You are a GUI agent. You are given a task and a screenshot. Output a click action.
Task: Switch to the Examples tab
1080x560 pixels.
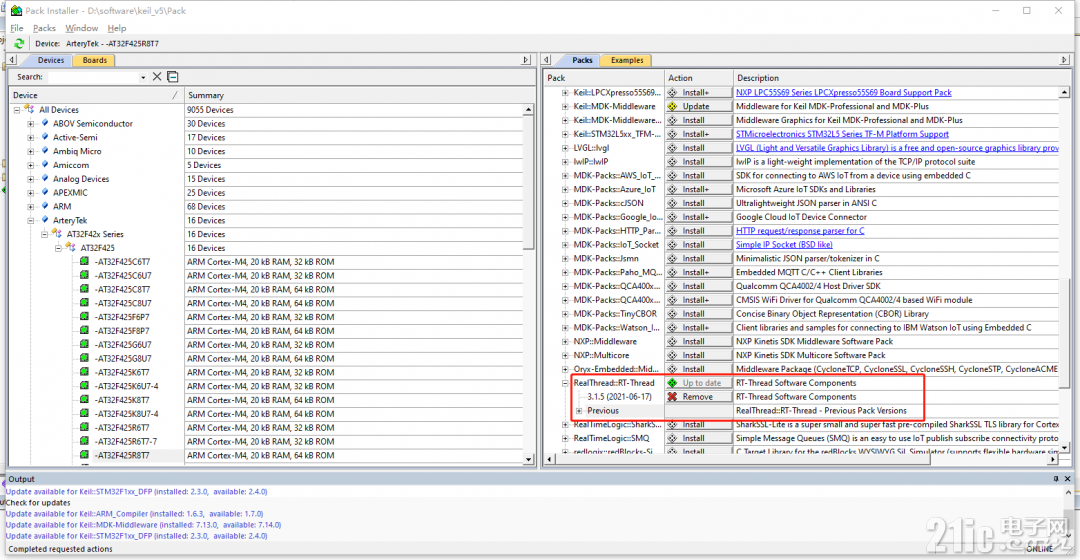pyautogui.click(x=627, y=60)
